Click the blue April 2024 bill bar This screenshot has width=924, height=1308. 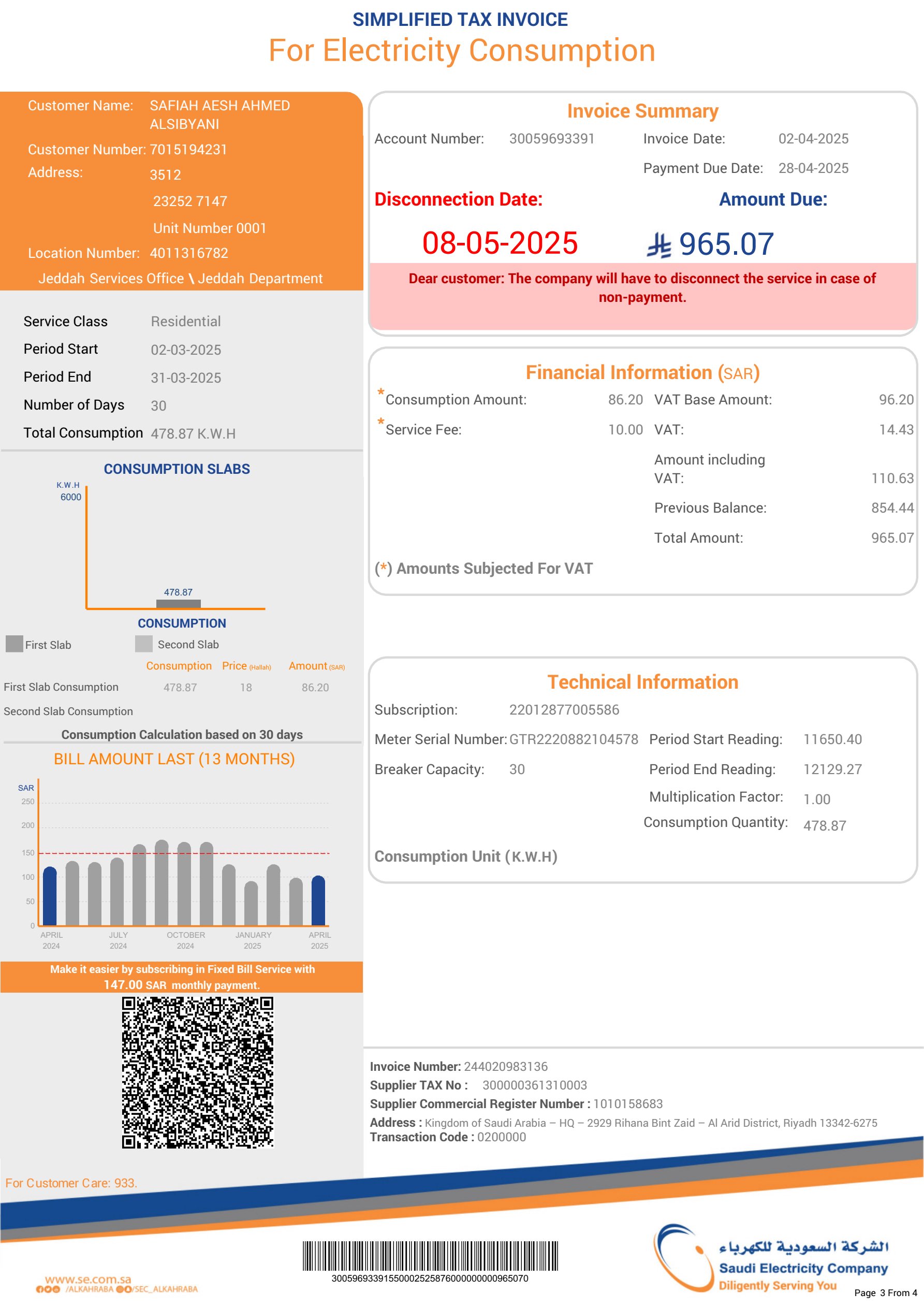pyautogui.click(x=50, y=896)
